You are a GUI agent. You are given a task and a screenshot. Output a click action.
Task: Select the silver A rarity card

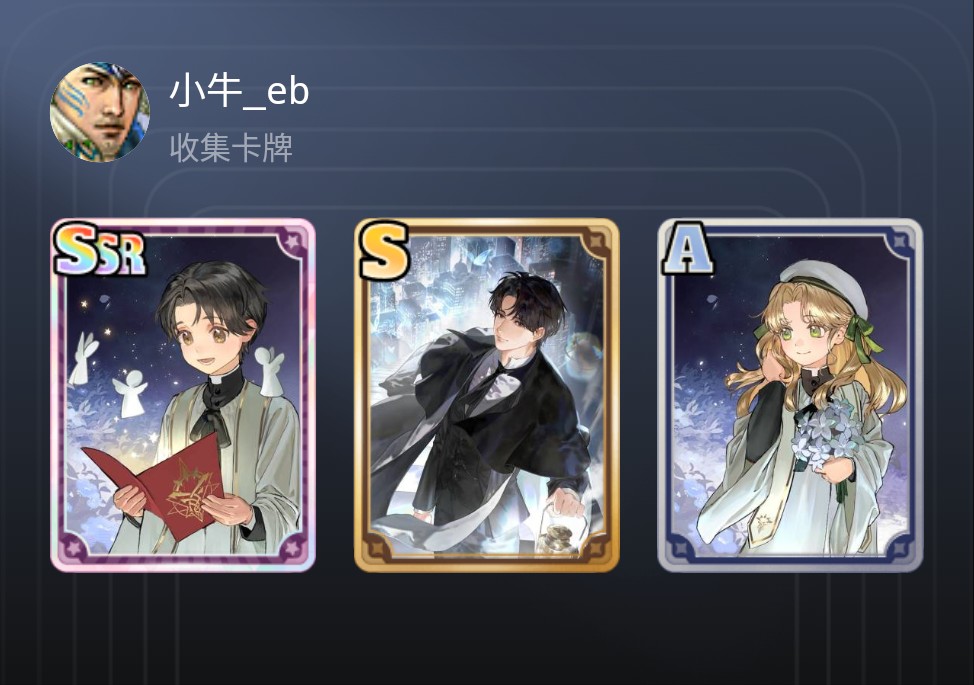(x=790, y=395)
